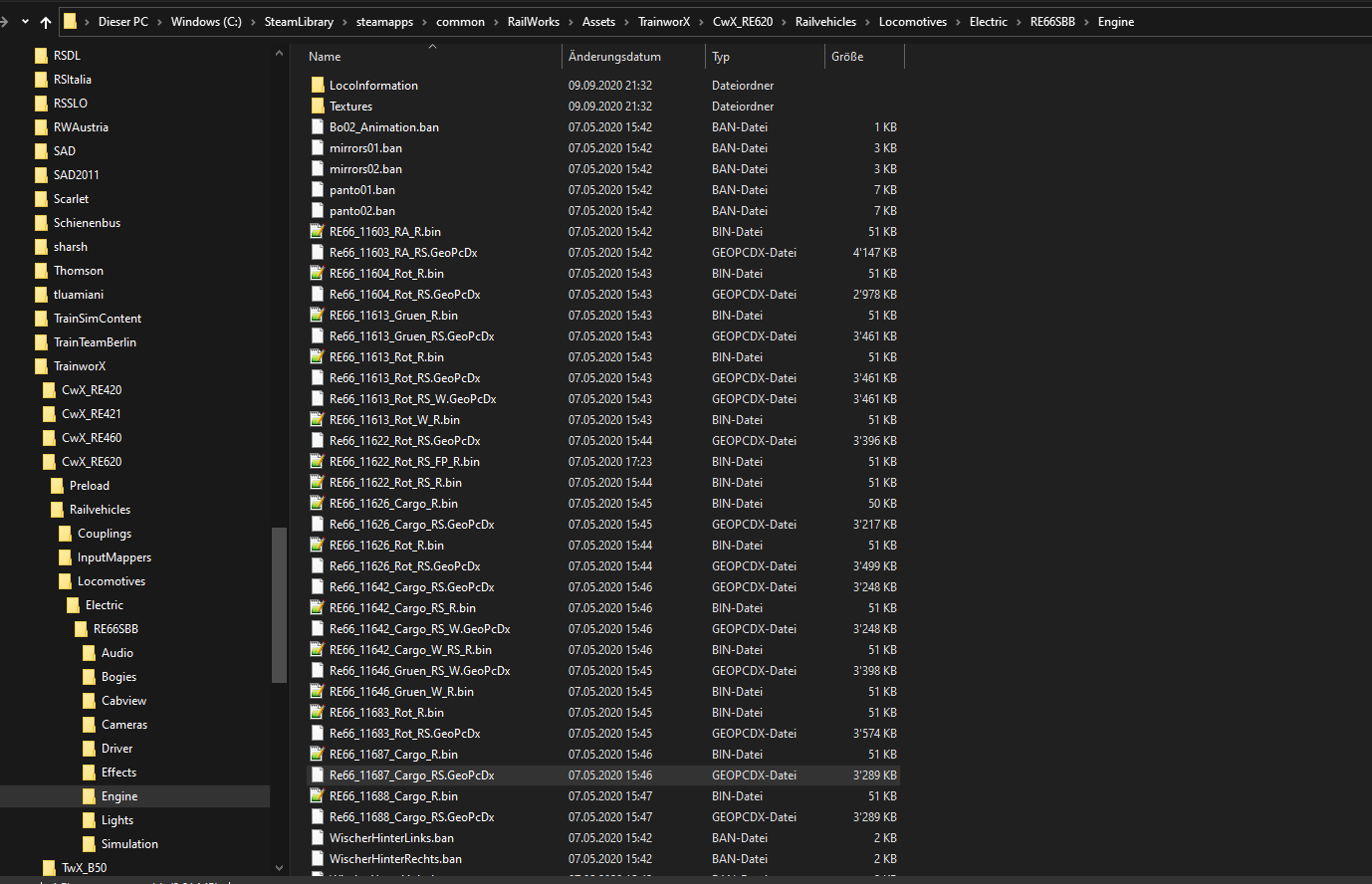Expand the breadcrumb chevron after Locomotives
The width and height of the screenshot is (1372, 884).
coord(958,22)
